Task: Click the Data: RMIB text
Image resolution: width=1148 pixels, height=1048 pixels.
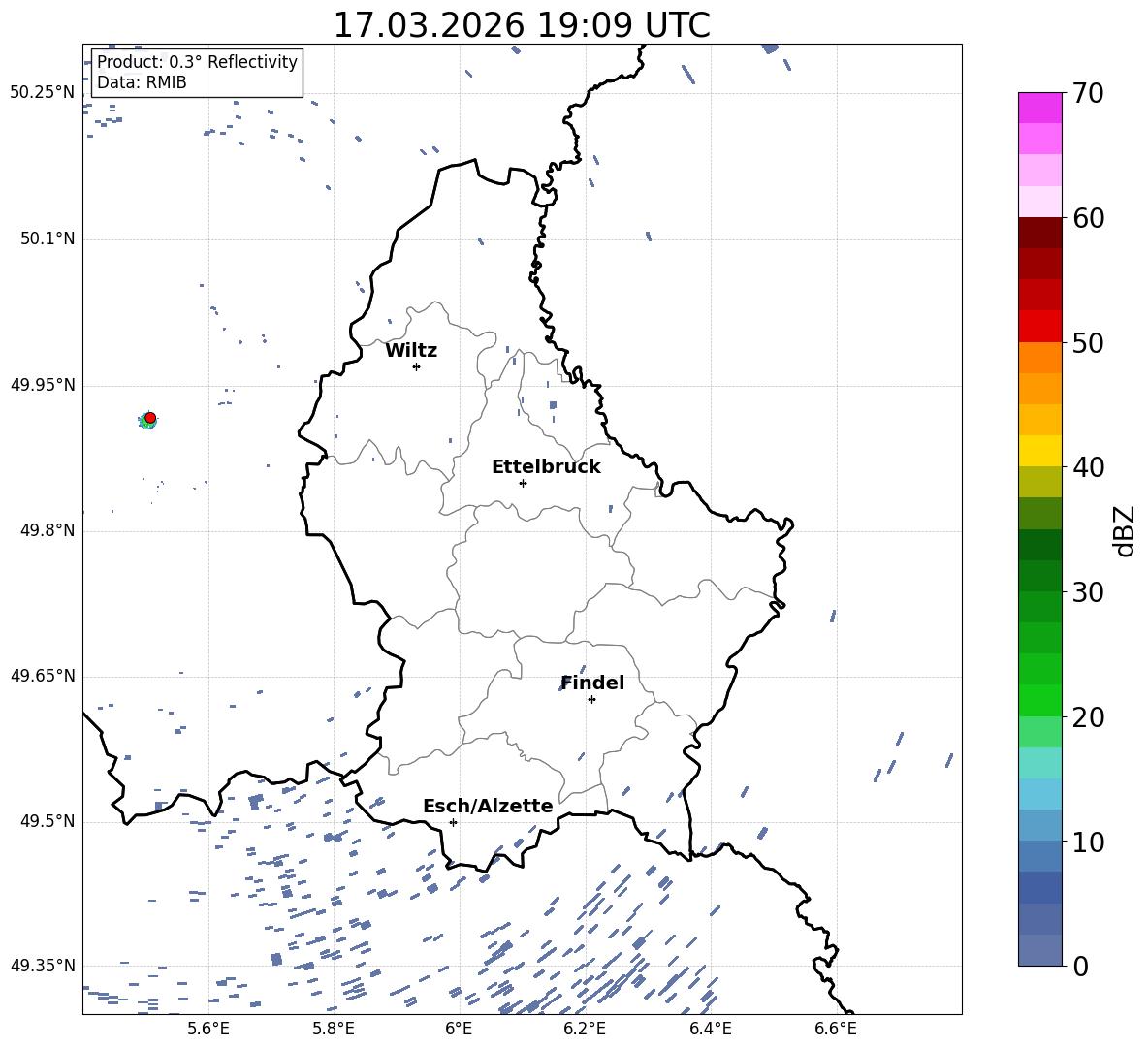Action: pyautogui.click(x=142, y=82)
